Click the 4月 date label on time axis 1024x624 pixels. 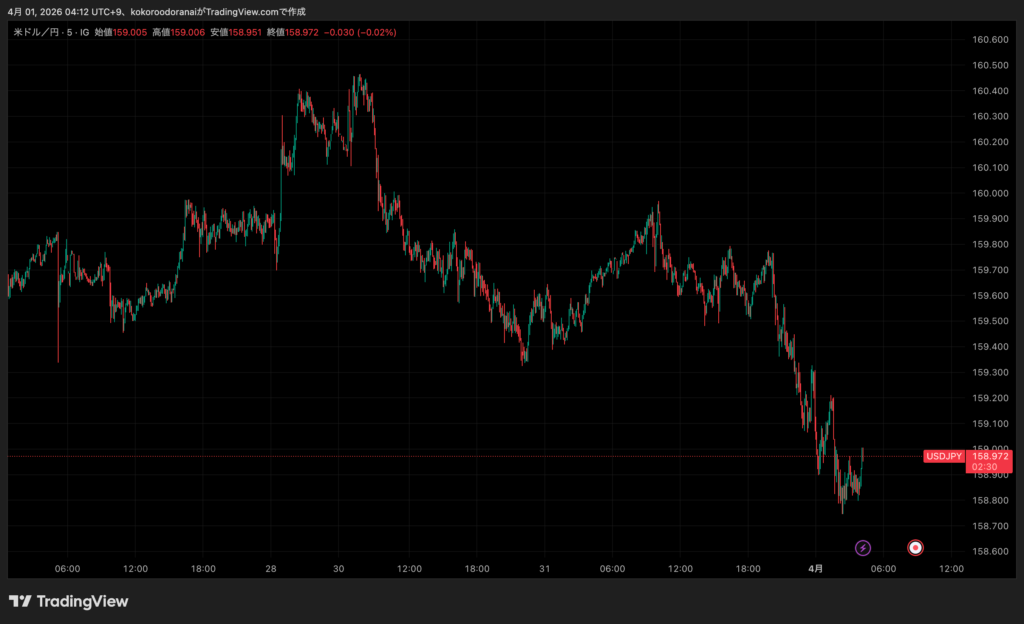[816, 569]
